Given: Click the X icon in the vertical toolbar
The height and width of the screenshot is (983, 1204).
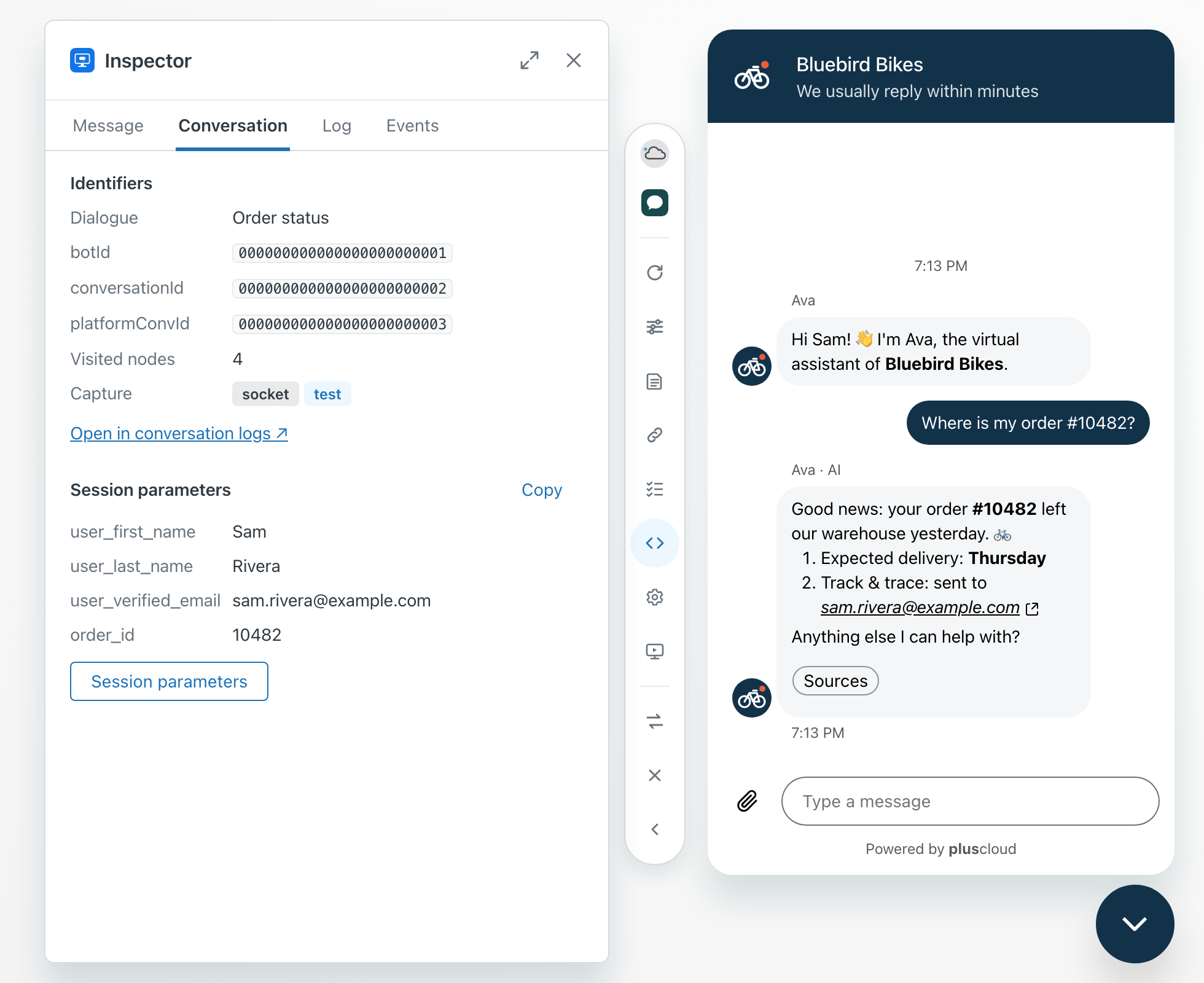Looking at the screenshot, I should pos(655,775).
